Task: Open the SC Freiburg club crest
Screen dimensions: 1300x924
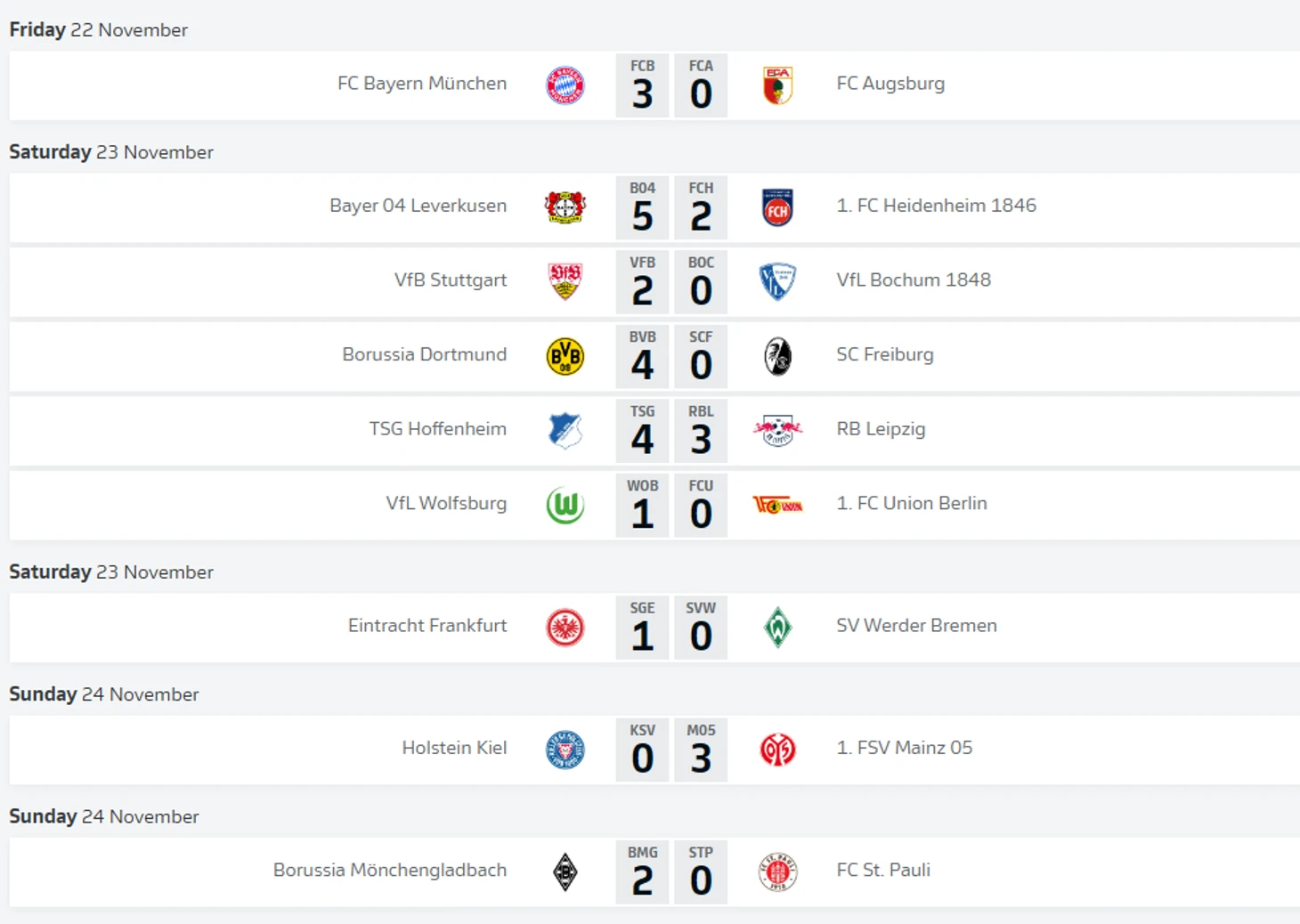Action: click(x=777, y=356)
